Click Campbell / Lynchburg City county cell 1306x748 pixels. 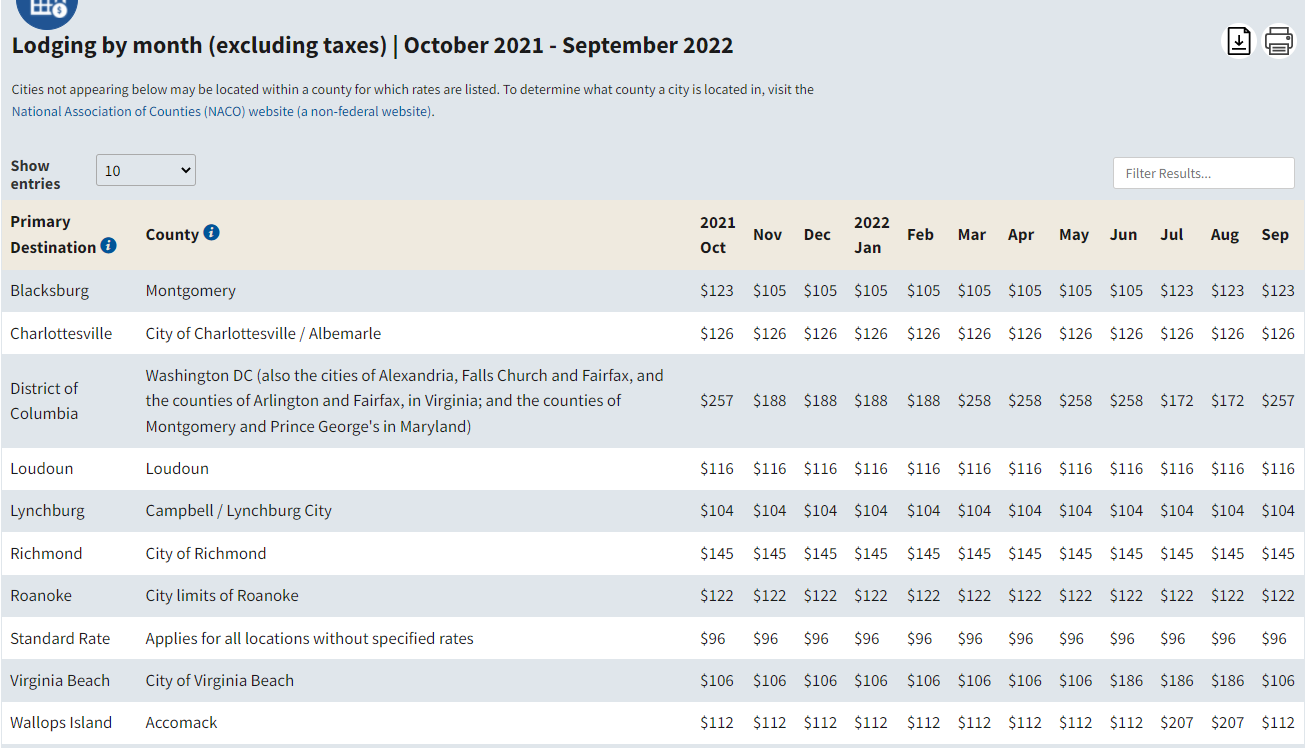(238, 510)
